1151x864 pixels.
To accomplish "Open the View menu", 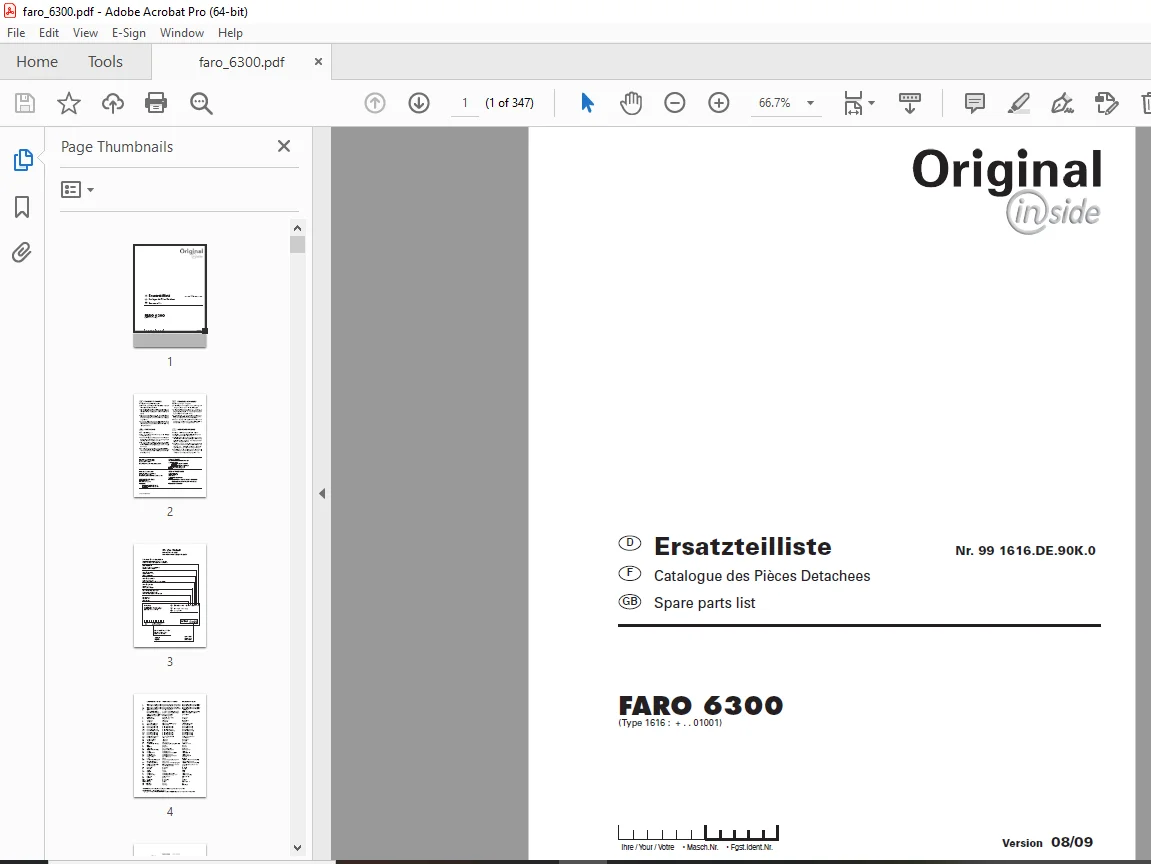I will 85,33.
